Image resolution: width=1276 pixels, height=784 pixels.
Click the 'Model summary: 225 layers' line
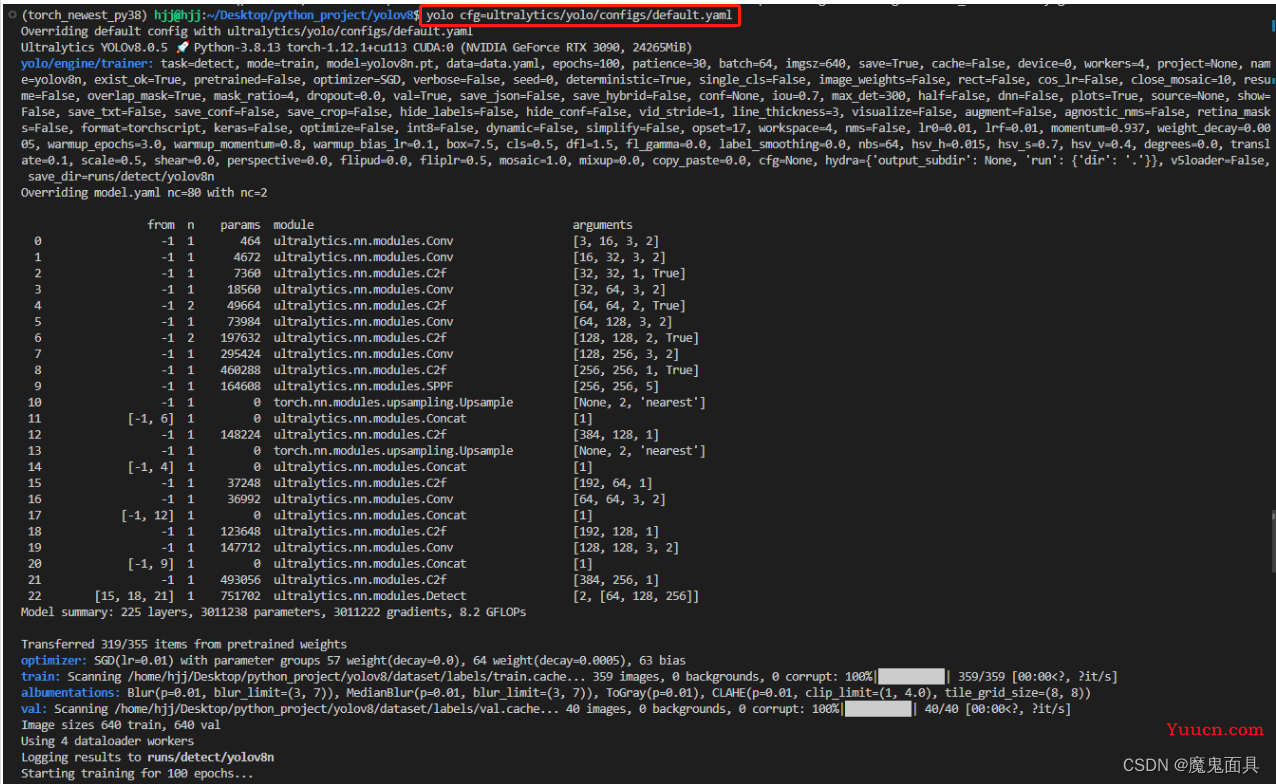[x=274, y=612]
